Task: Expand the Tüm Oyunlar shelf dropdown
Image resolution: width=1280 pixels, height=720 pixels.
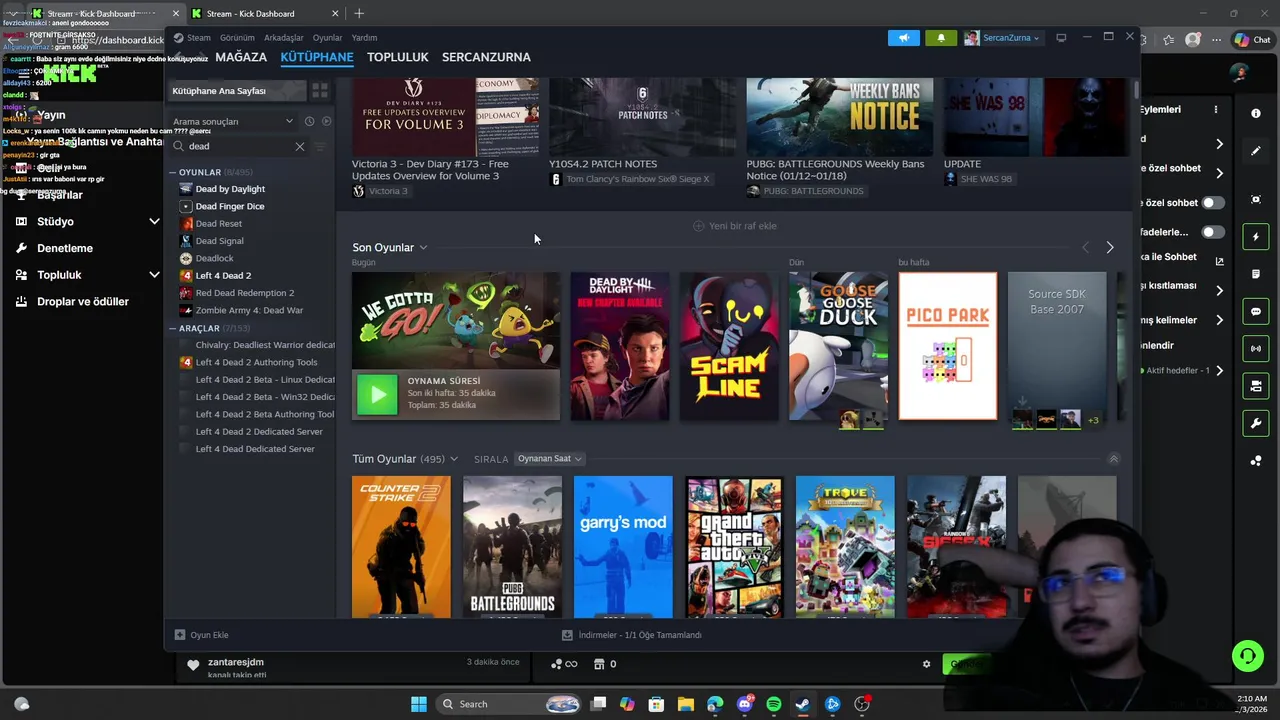Action: click(453, 459)
